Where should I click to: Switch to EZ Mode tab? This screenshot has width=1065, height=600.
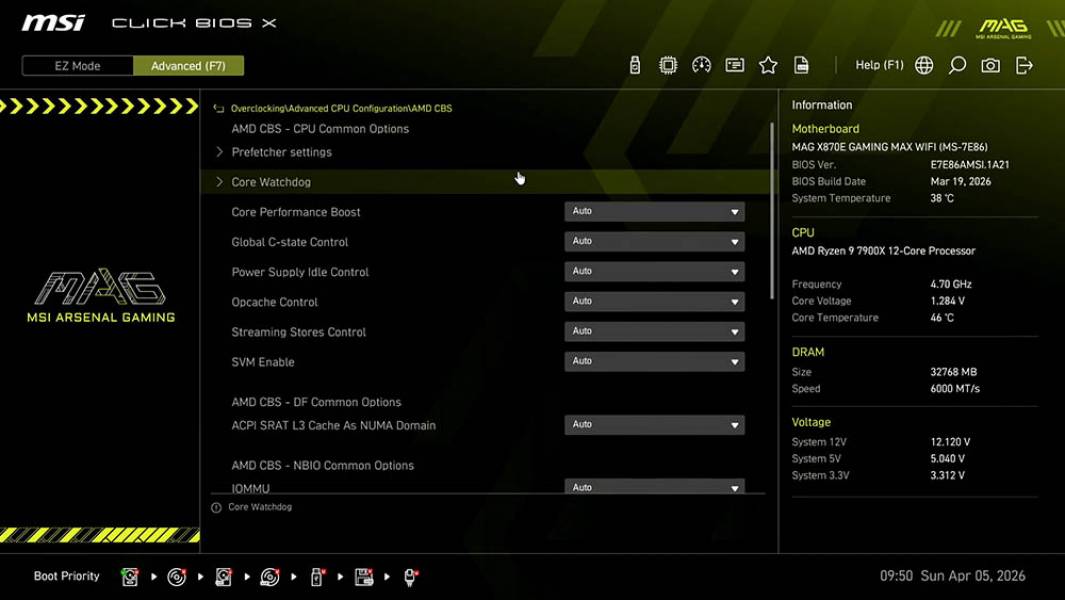tap(76, 65)
